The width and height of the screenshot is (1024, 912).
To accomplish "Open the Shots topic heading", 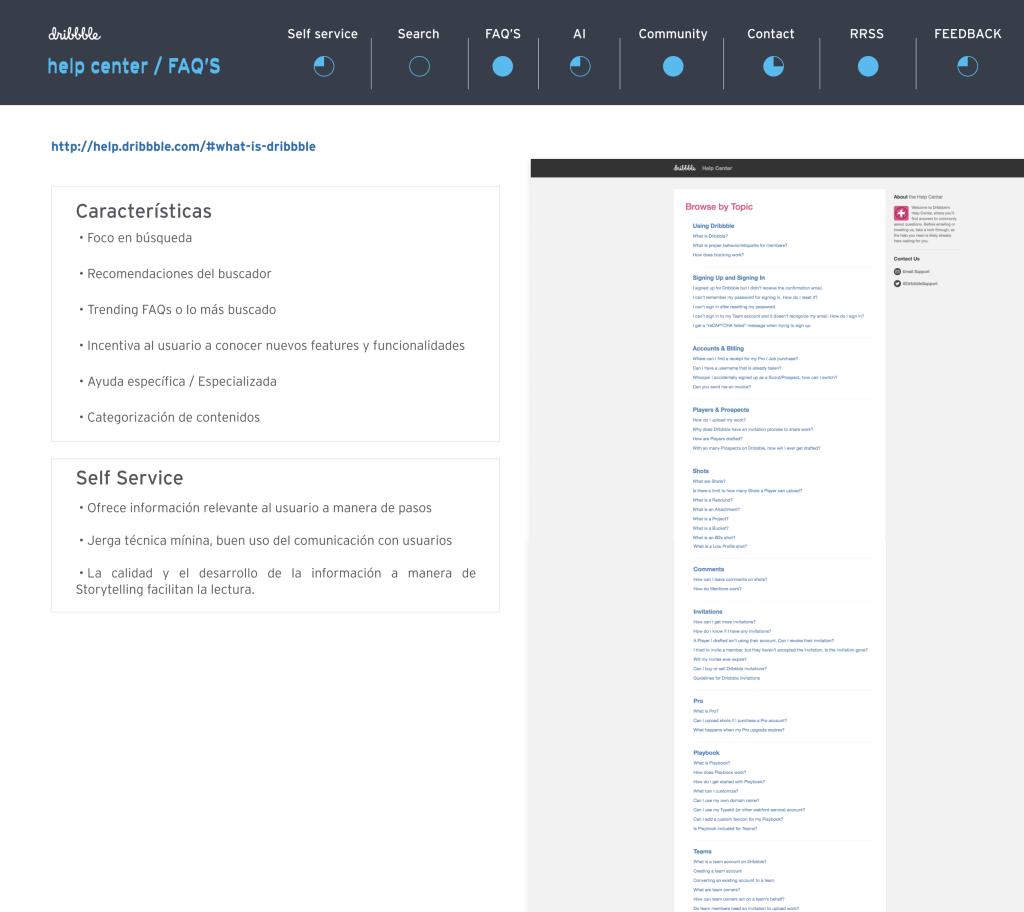I will [x=701, y=471].
